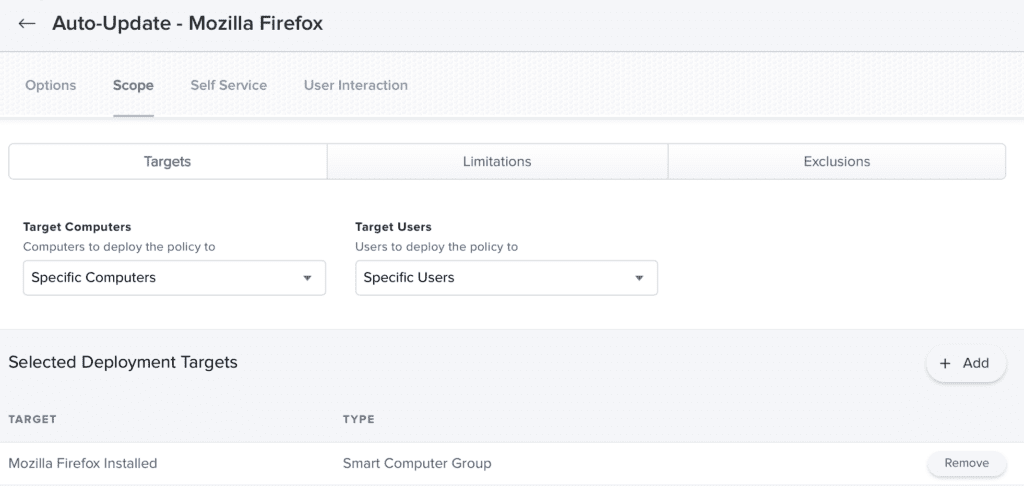Image resolution: width=1024 pixels, height=494 pixels.
Task: Switch to the Exclusions segment
Action: coord(837,161)
